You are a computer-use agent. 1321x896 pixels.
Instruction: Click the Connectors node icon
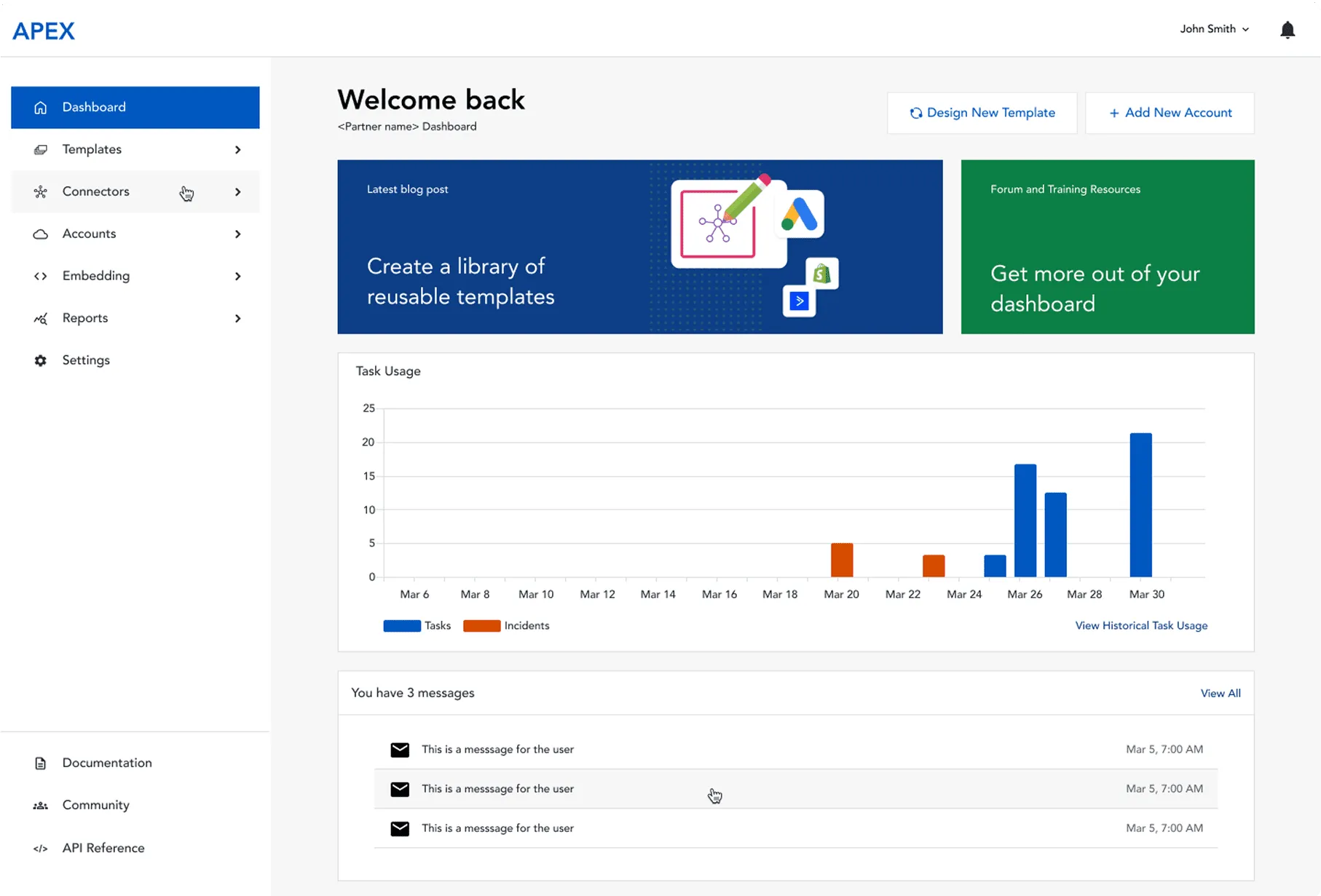point(41,191)
